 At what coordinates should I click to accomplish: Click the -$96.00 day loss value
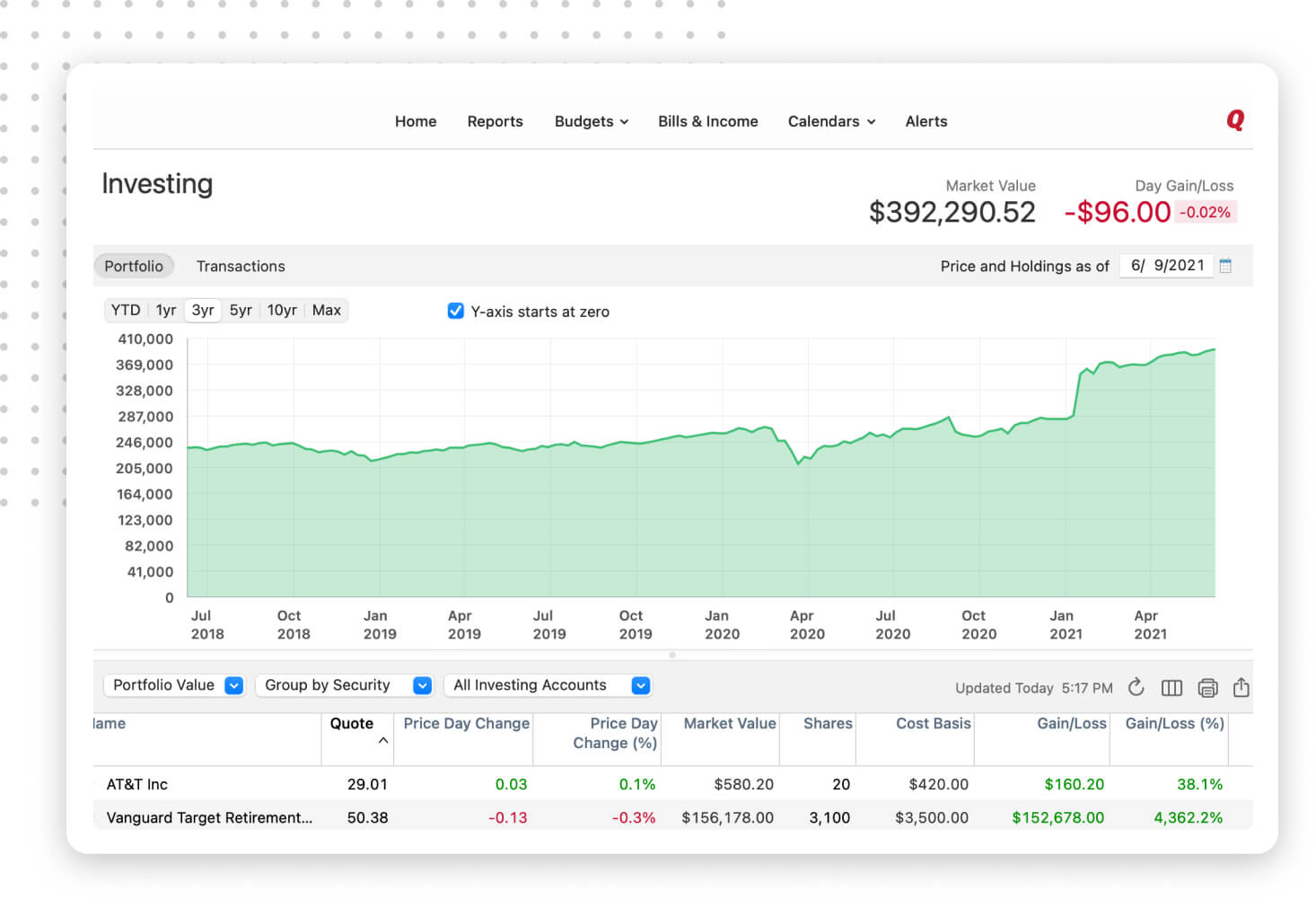click(1117, 212)
